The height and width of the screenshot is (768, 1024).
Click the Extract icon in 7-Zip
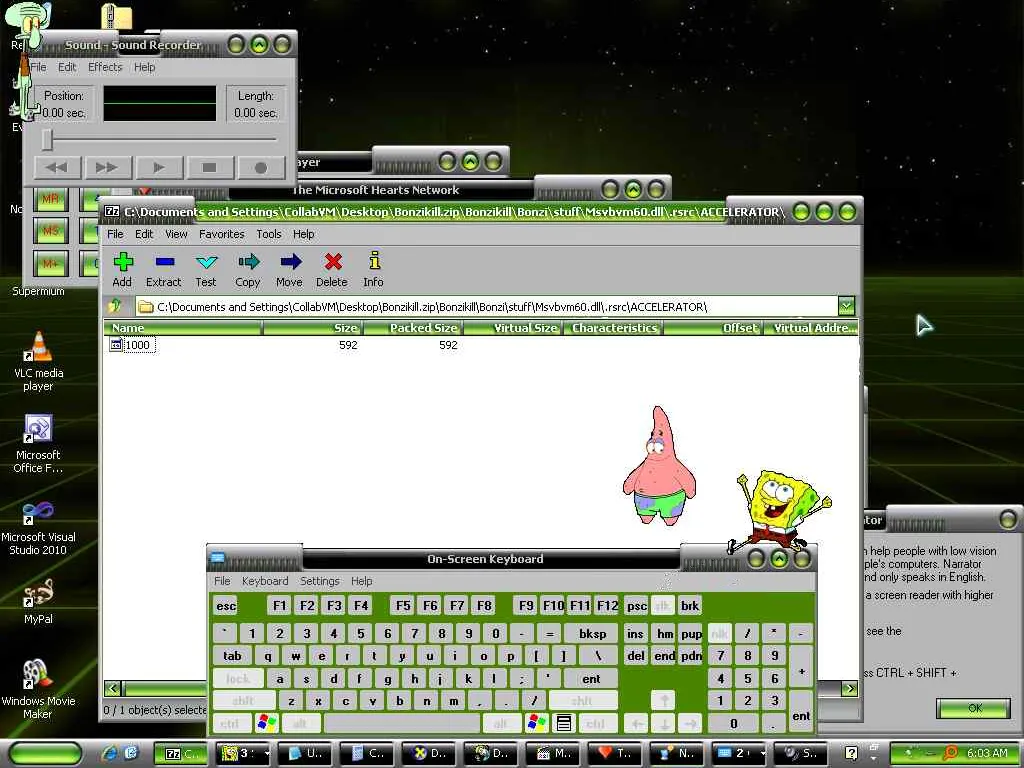(163, 269)
